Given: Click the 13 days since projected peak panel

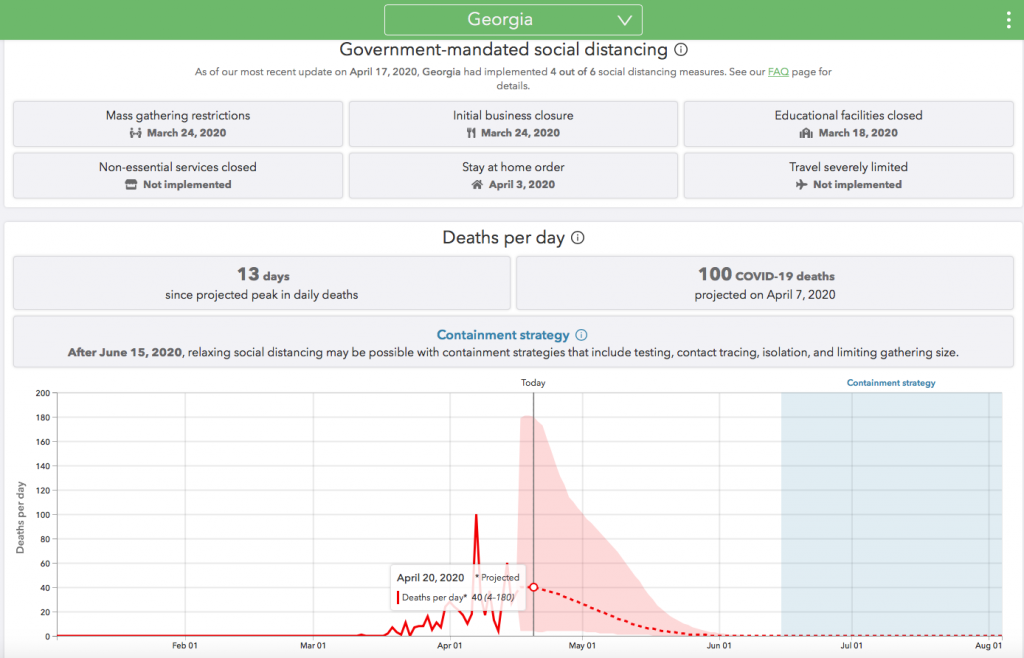Looking at the screenshot, I should coord(261,283).
